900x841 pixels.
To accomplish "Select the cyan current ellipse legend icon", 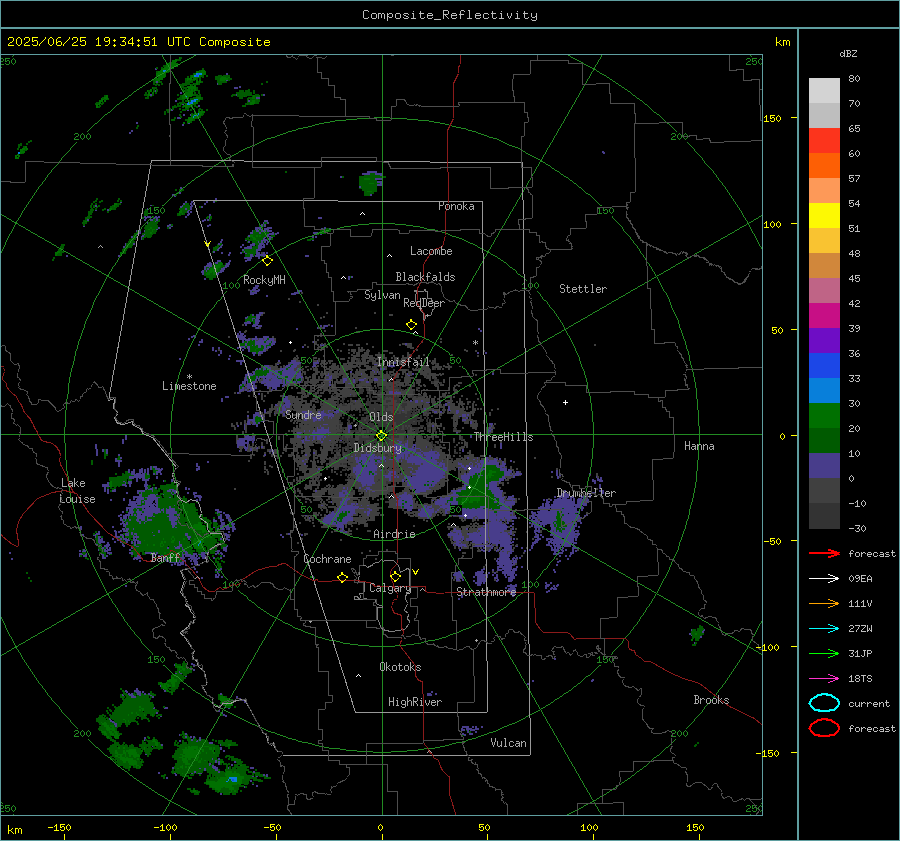I will coord(824,703).
